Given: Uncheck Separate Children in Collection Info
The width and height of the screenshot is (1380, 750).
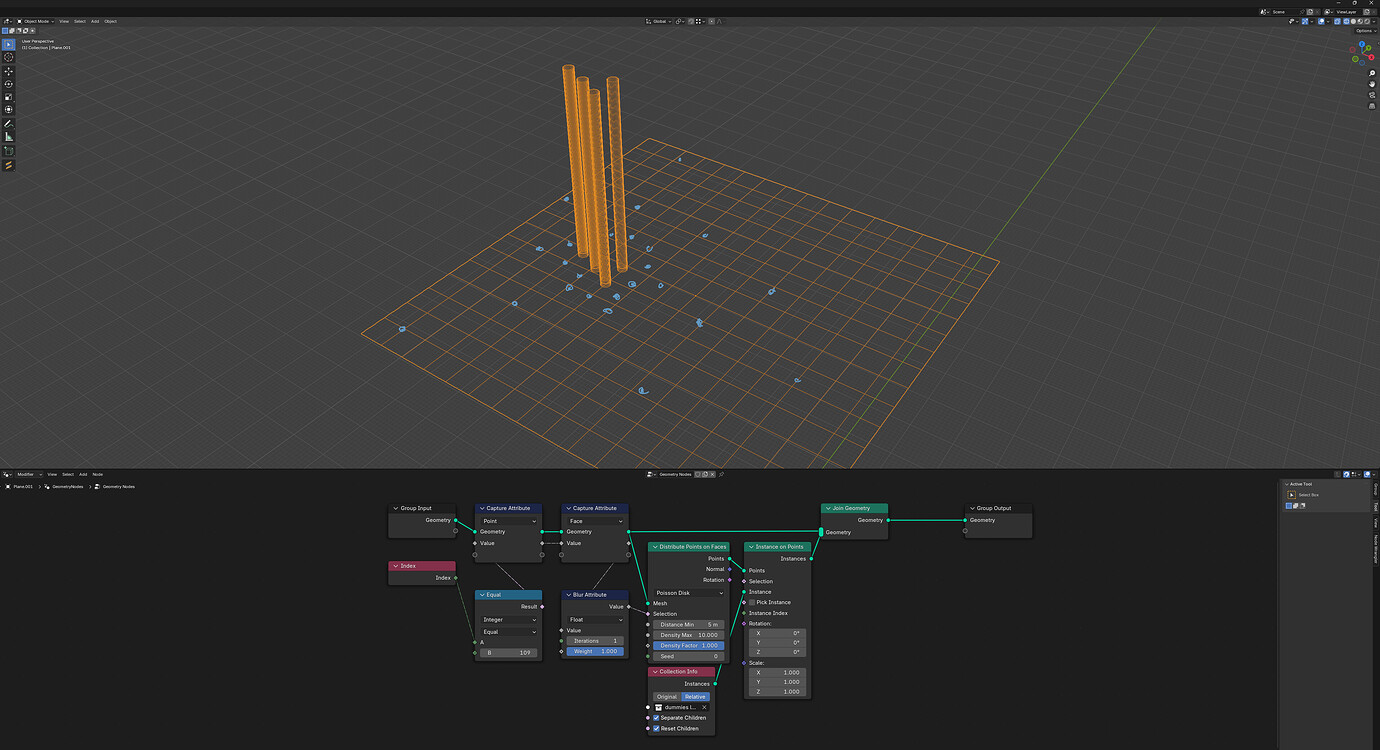Looking at the screenshot, I should pos(656,718).
